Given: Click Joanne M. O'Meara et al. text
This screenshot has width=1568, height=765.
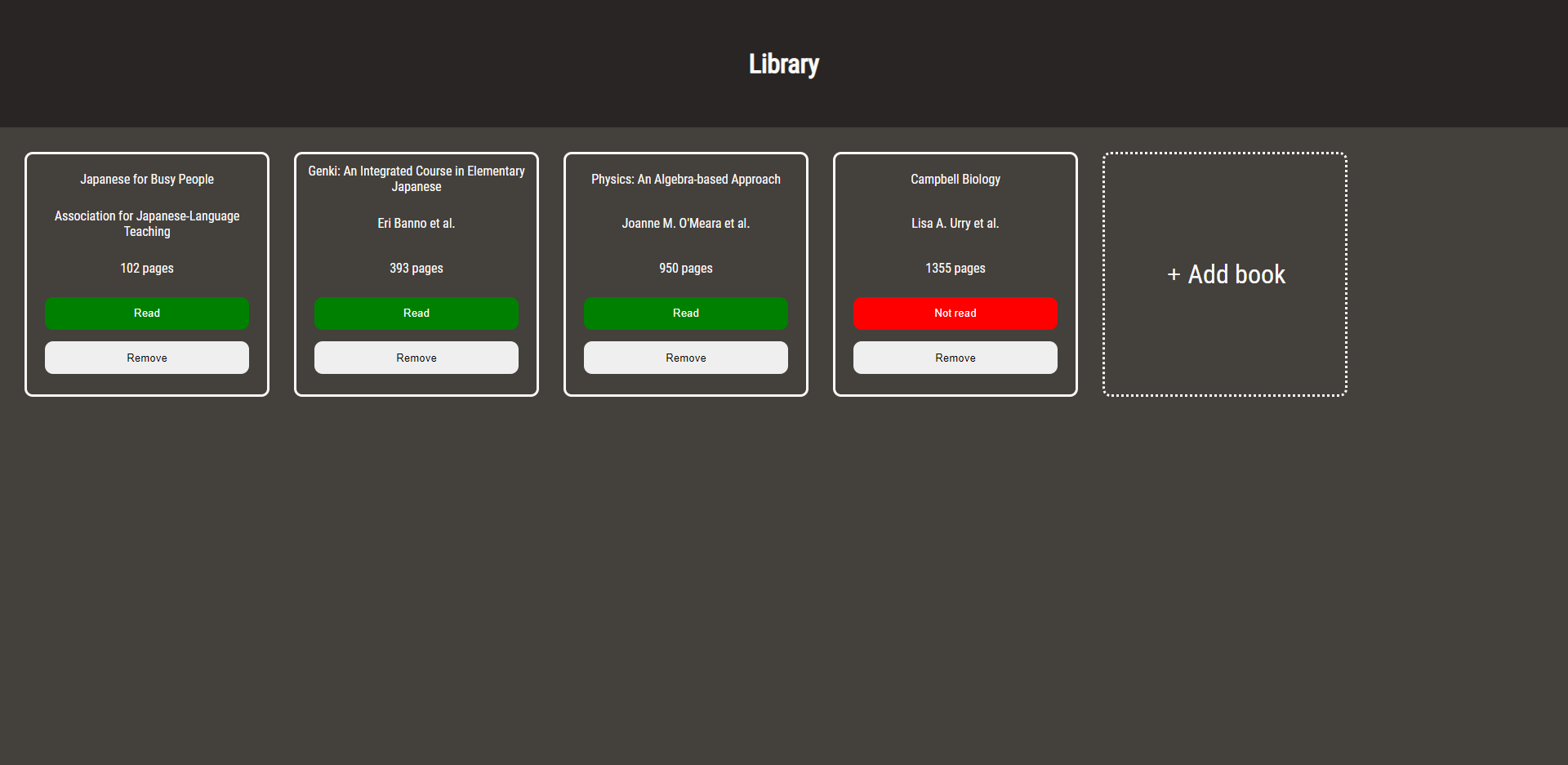Looking at the screenshot, I should coord(685,223).
